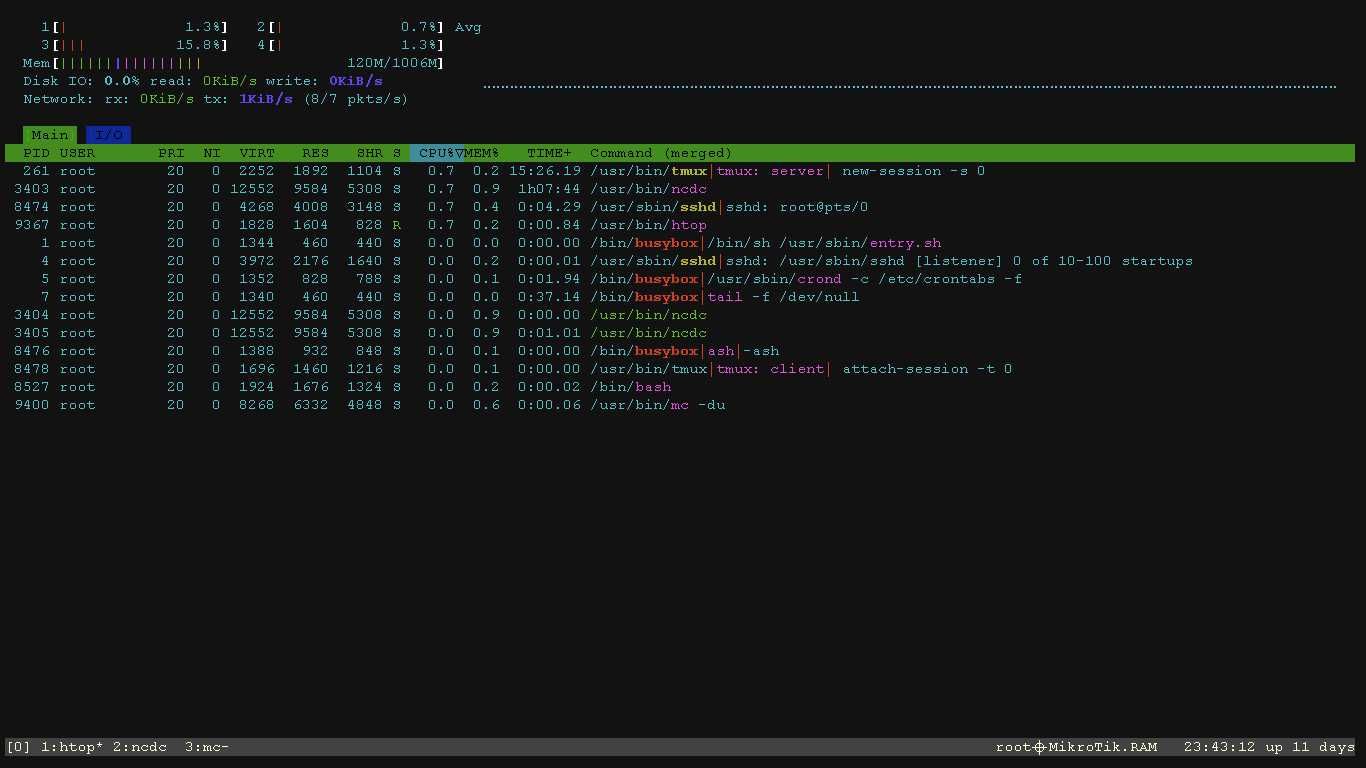1366x768 pixels.
Task: Click the Avg meter label
Action: click(468, 27)
